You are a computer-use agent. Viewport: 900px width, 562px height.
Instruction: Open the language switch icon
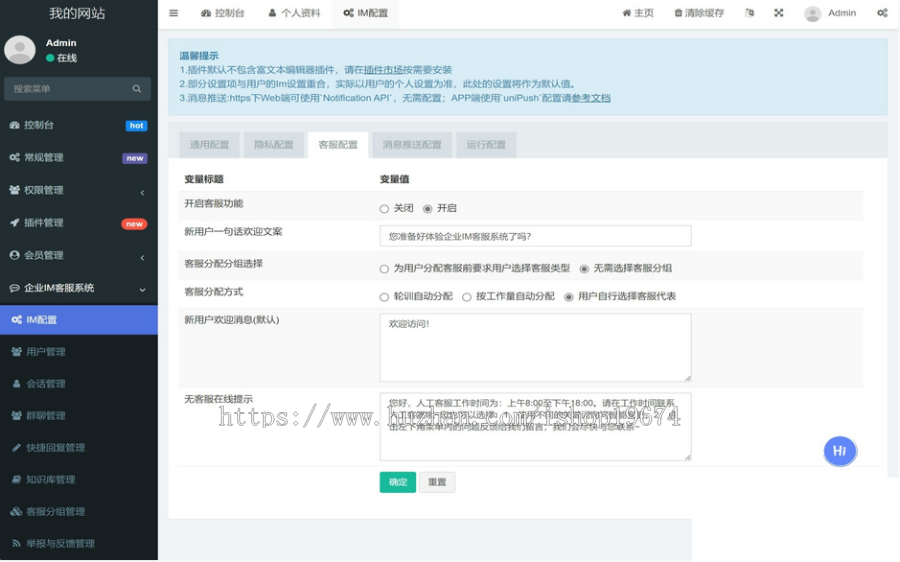(750, 13)
